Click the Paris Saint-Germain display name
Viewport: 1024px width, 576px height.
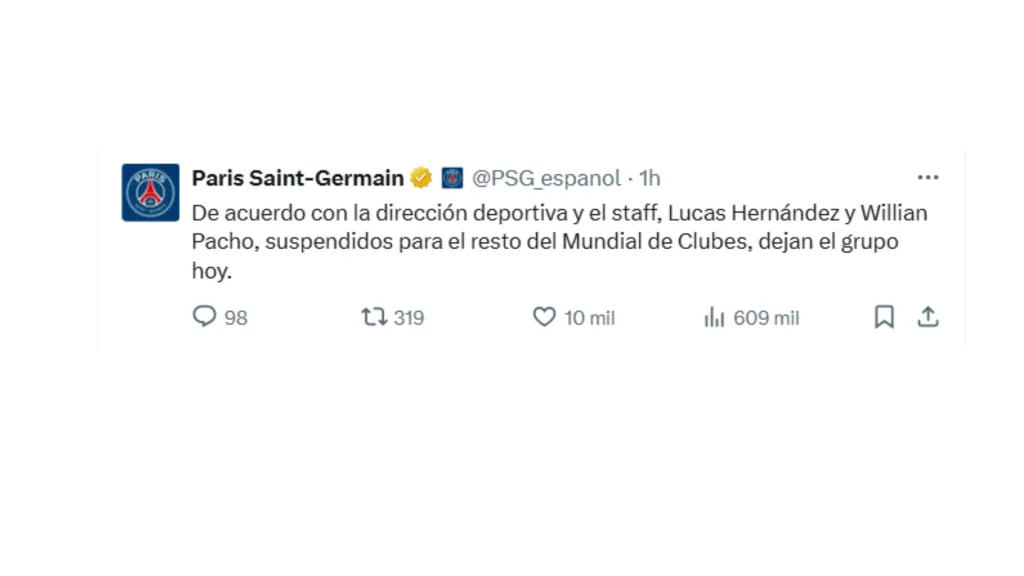297,179
